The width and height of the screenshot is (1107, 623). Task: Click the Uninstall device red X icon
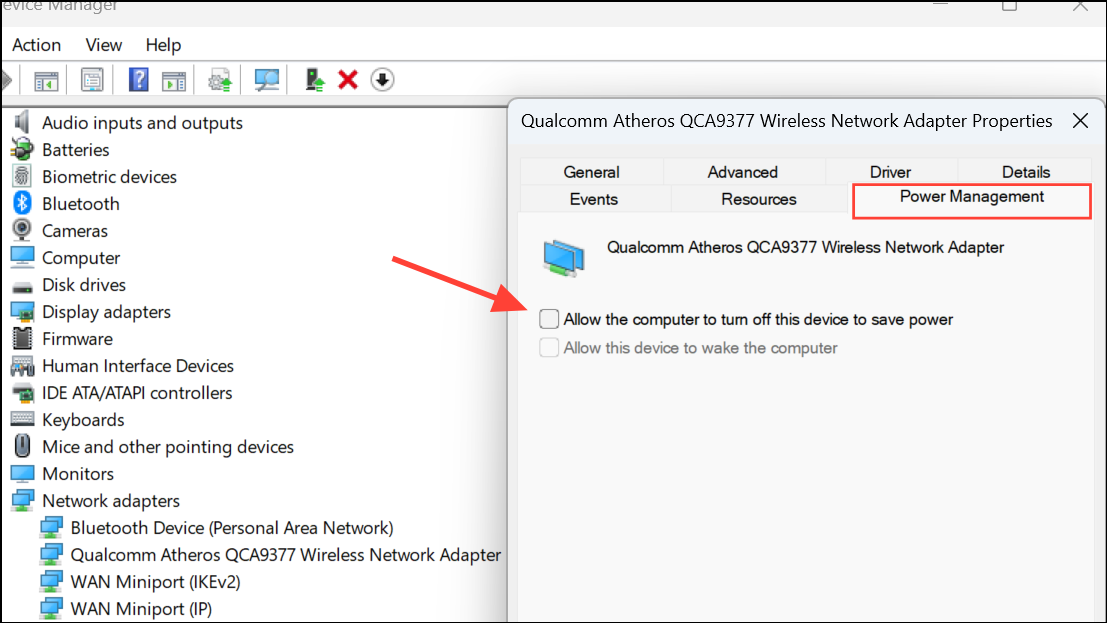pyautogui.click(x=347, y=79)
